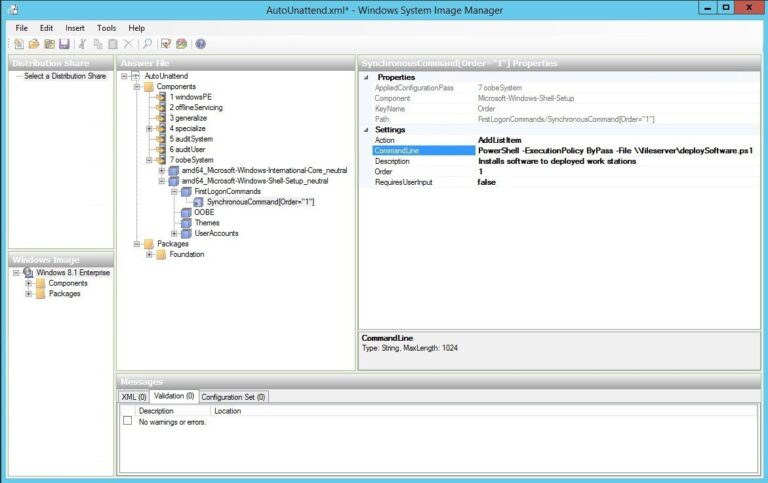Open the Tools menu

coord(106,28)
